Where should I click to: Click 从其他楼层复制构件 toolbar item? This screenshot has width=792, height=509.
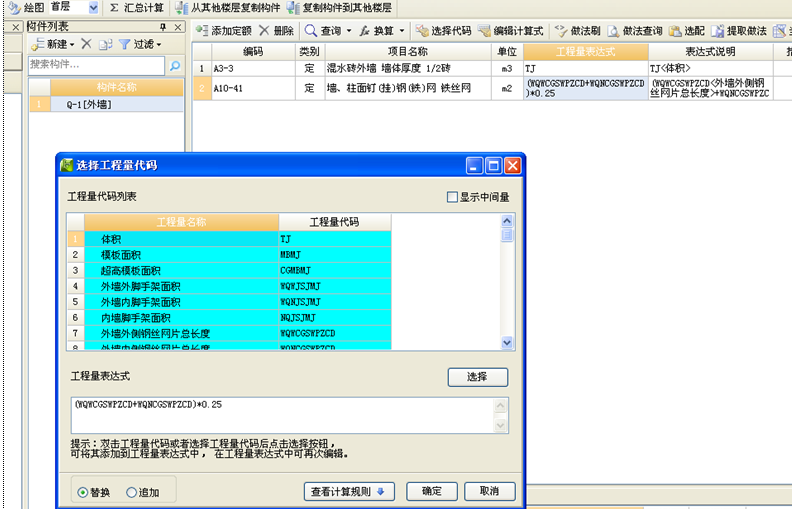click(227, 8)
